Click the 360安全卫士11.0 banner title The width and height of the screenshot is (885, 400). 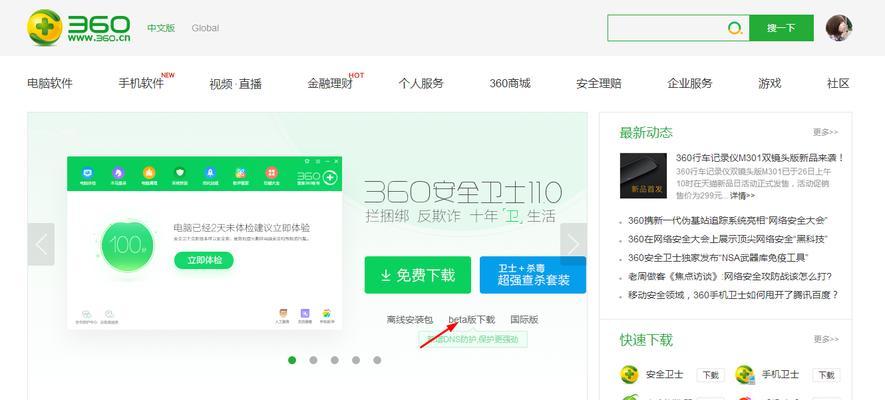click(463, 193)
